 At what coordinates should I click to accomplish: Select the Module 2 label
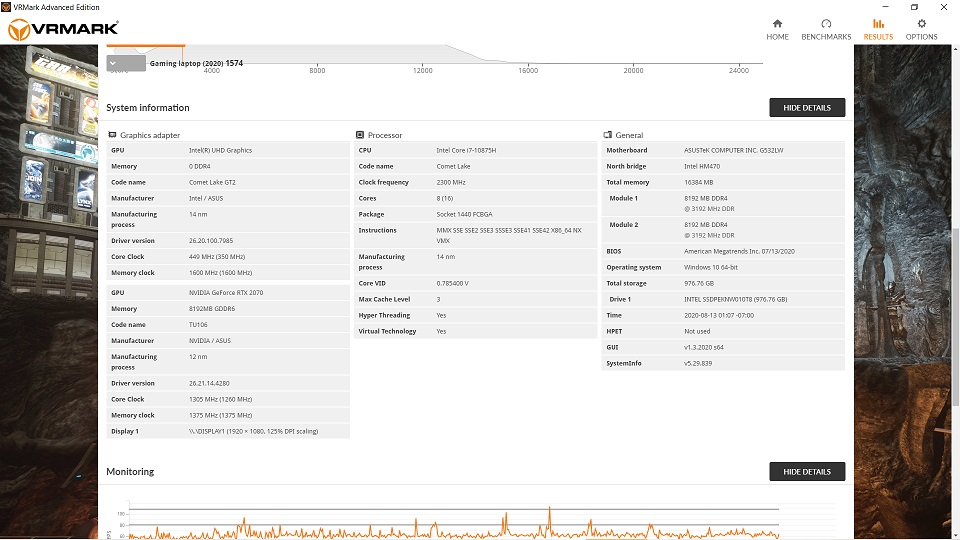[x=623, y=225]
